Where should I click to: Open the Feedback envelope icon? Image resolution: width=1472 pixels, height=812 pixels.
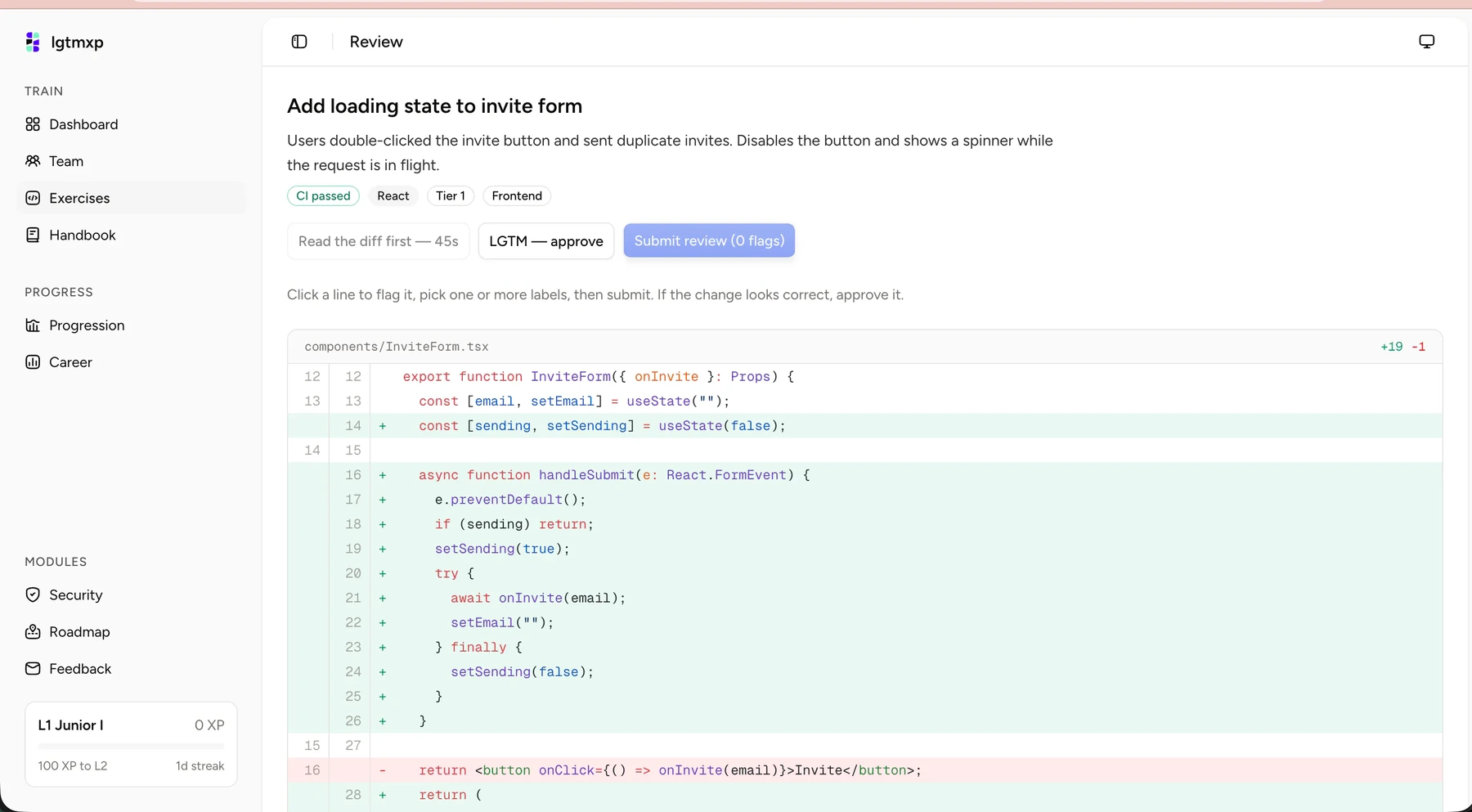[x=33, y=668]
